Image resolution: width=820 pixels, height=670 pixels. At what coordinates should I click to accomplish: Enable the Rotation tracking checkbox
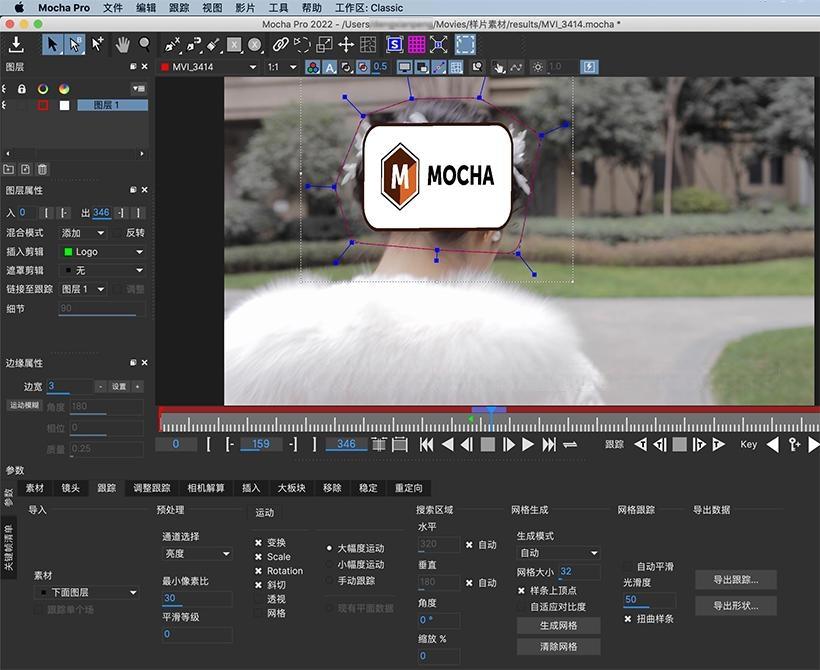point(260,570)
